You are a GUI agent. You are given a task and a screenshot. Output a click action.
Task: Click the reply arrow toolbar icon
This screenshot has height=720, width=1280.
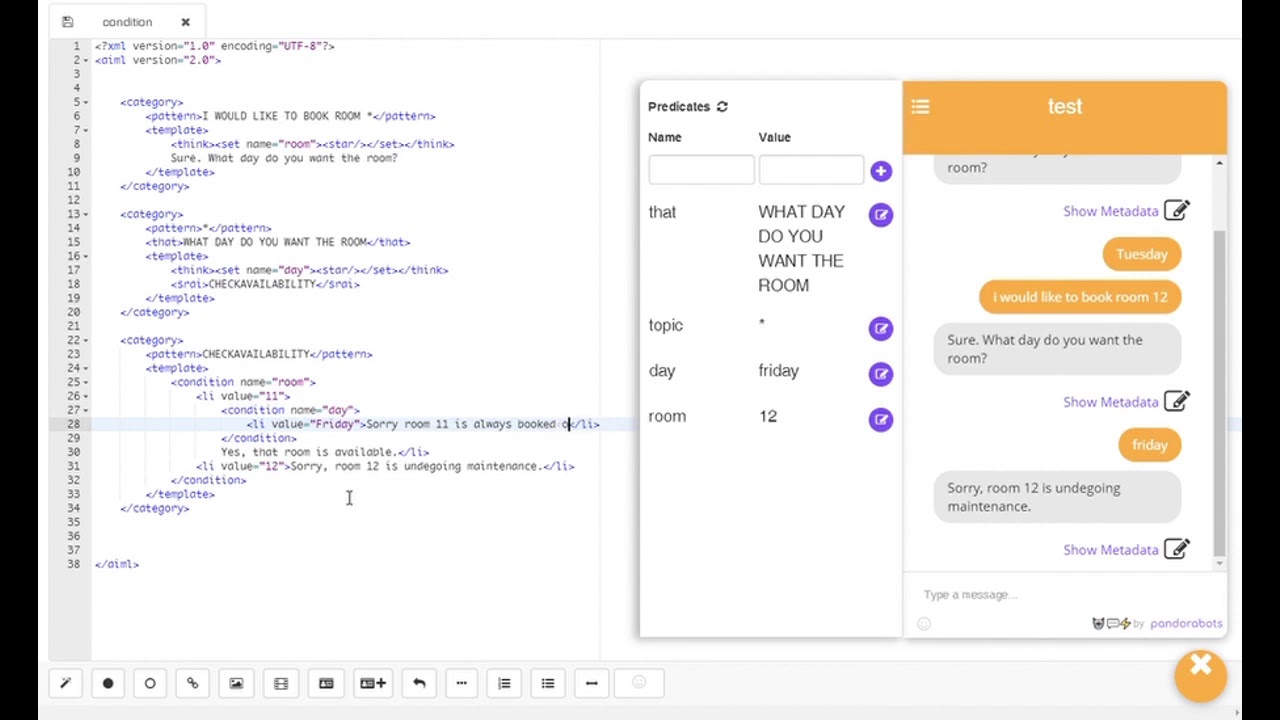pos(419,683)
